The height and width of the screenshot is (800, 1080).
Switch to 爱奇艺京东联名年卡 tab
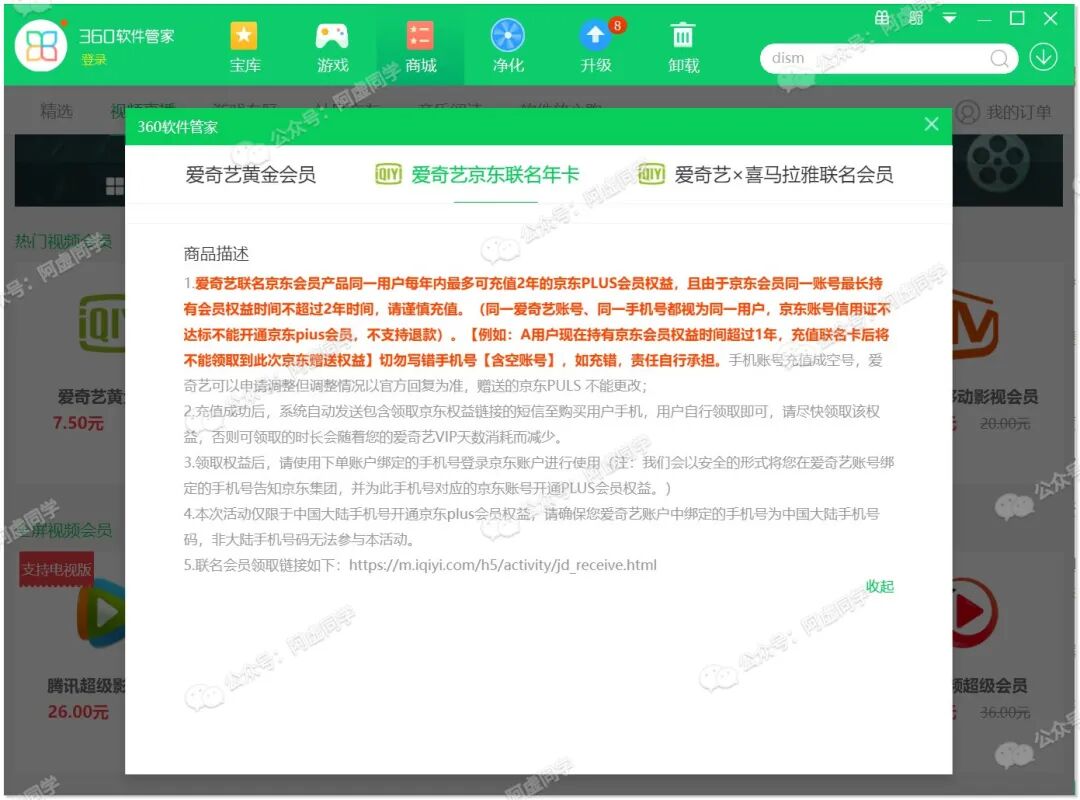(495, 175)
